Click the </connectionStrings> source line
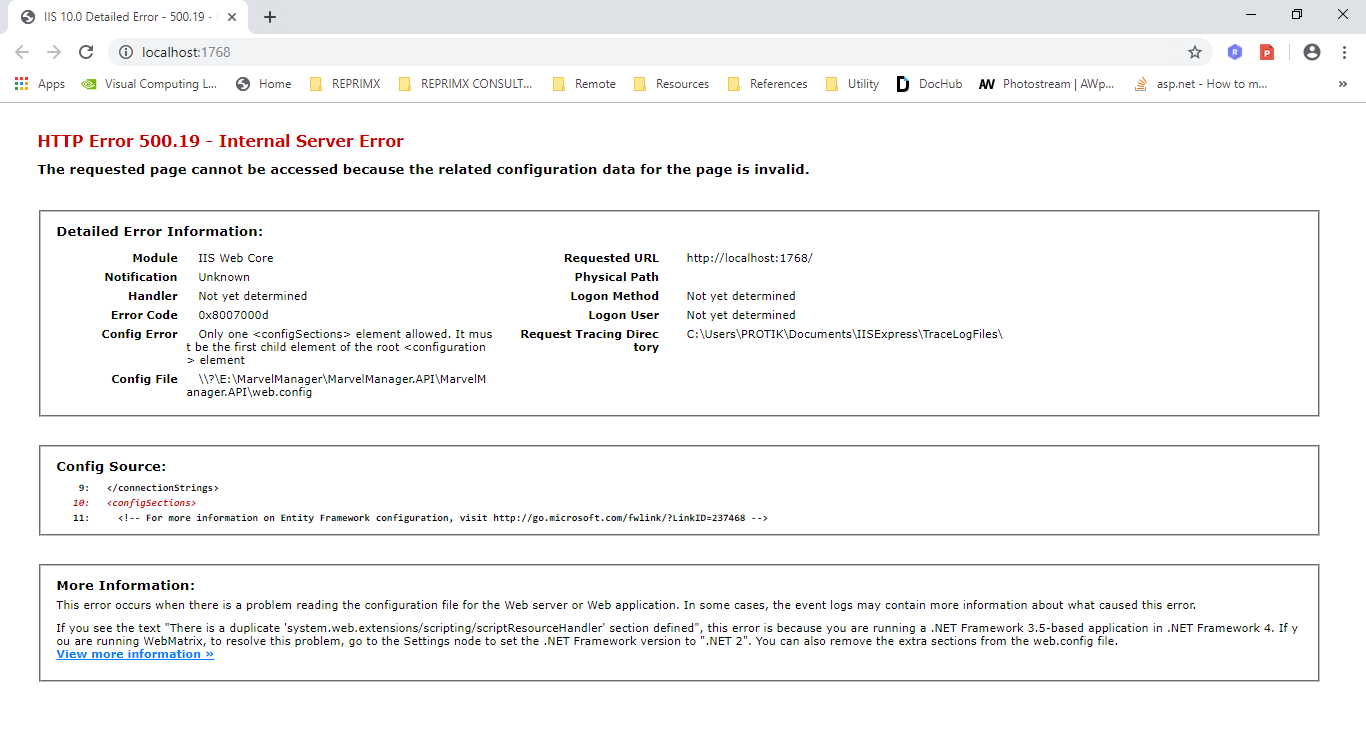Screen dimensions: 1366x738 (162, 488)
